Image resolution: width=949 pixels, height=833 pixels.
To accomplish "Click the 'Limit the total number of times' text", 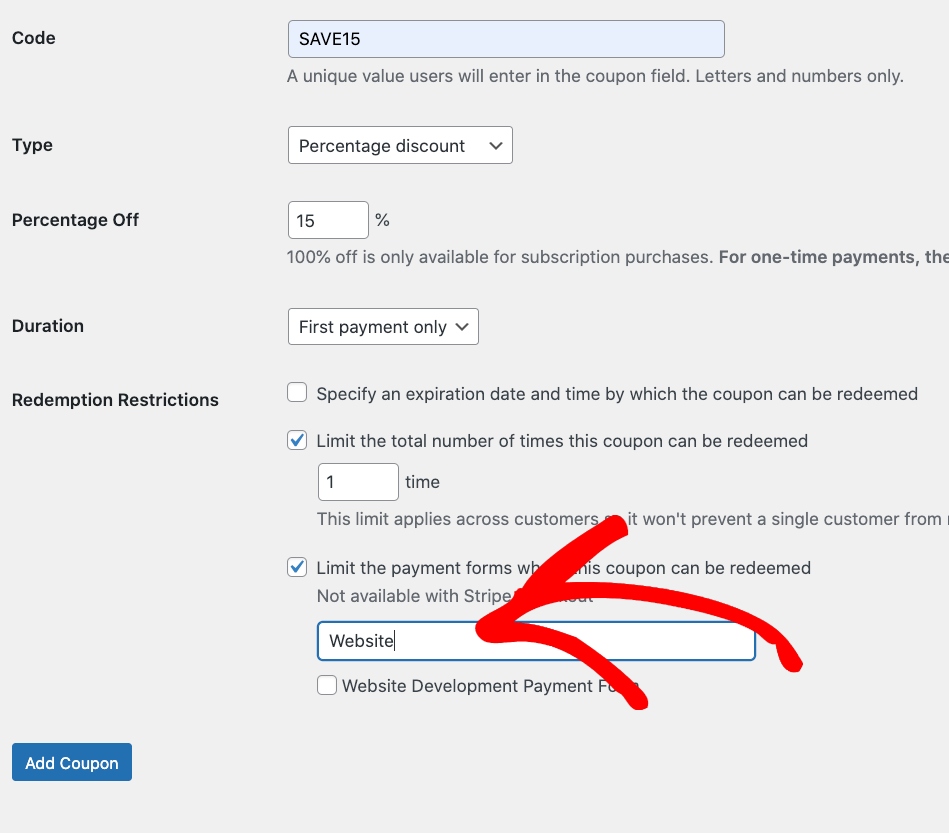I will (561, 441).
